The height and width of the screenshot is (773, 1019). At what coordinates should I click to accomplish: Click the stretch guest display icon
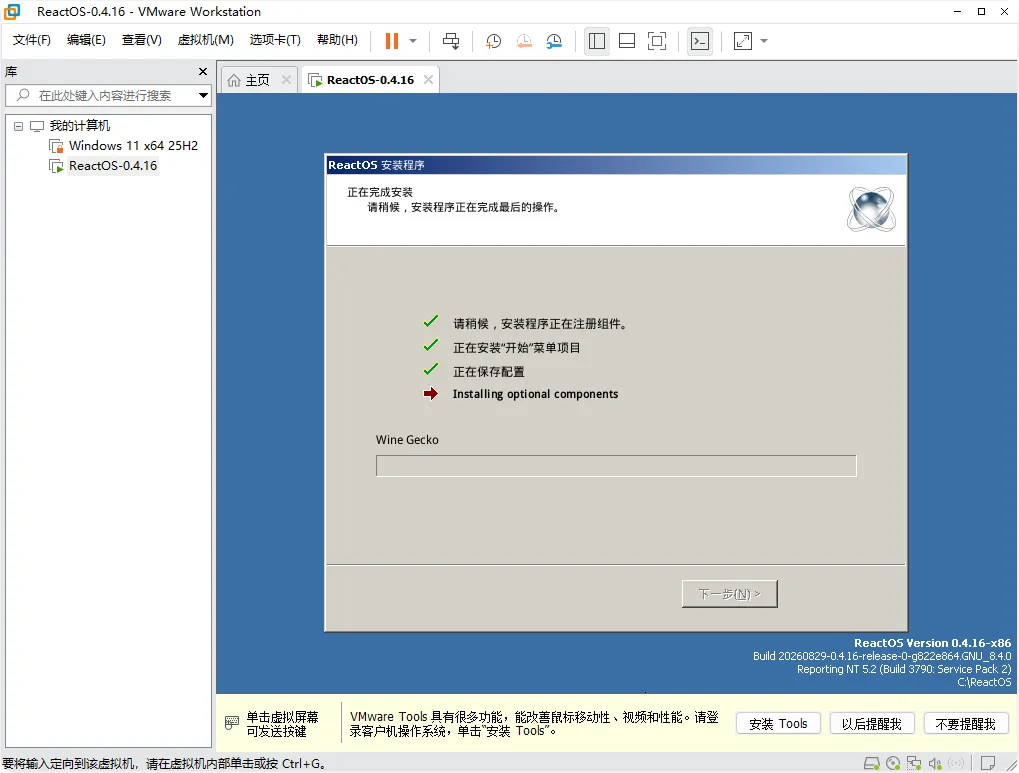tap(743, 41)
